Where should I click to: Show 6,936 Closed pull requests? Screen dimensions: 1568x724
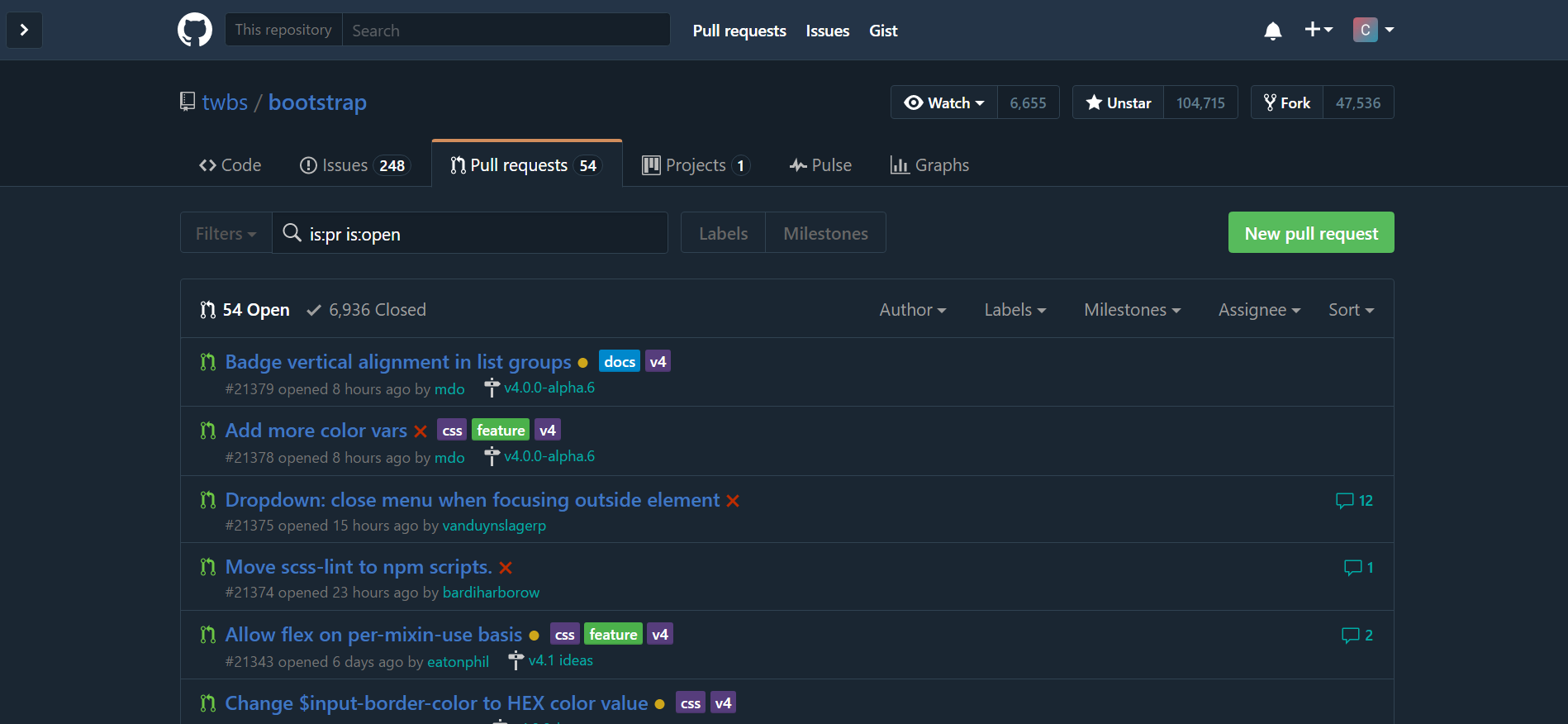click(366, 310)
